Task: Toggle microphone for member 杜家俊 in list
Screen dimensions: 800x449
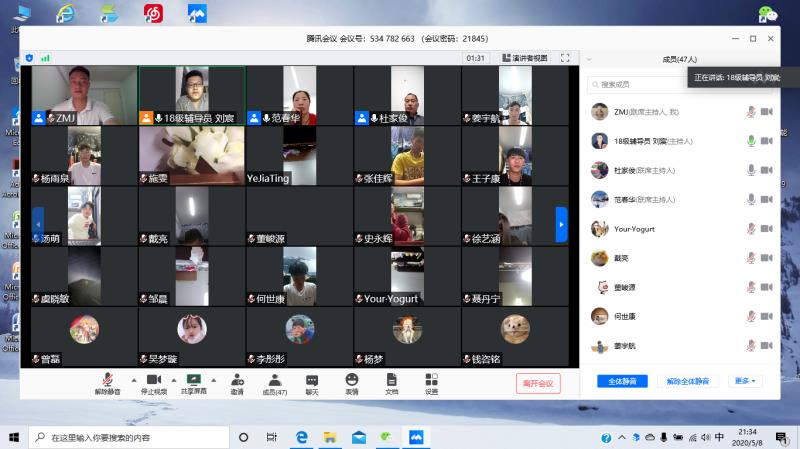Action: click(x=750, y=170)
